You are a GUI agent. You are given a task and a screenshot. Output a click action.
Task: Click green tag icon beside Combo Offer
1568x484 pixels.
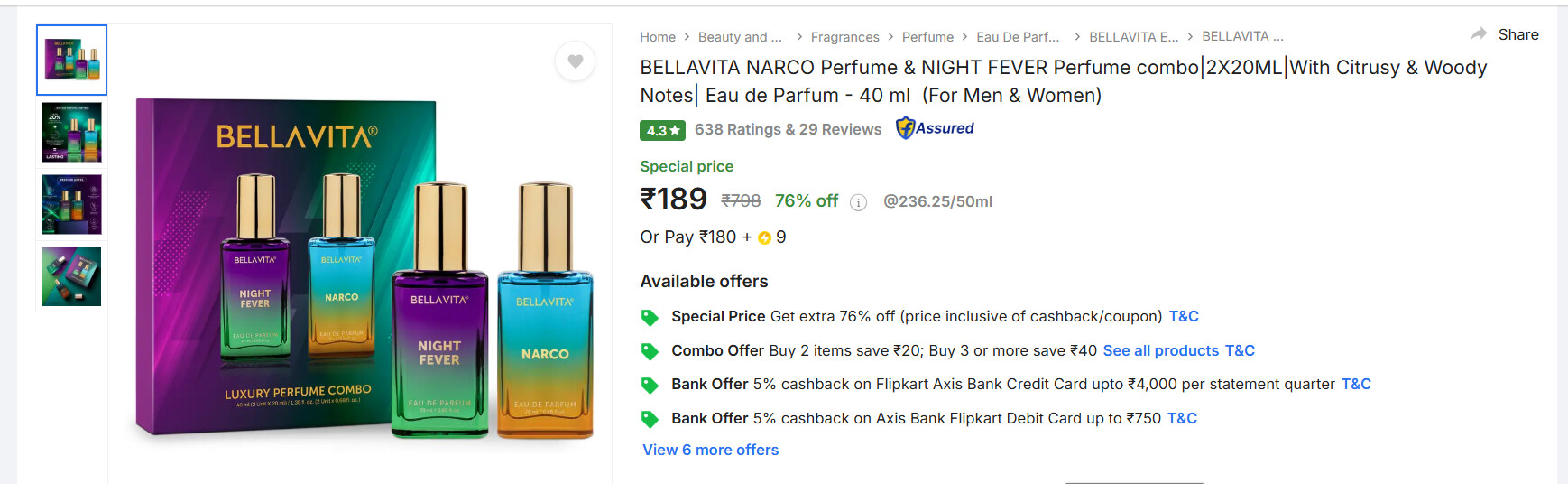pyautogui.click(x=650, y=351)
